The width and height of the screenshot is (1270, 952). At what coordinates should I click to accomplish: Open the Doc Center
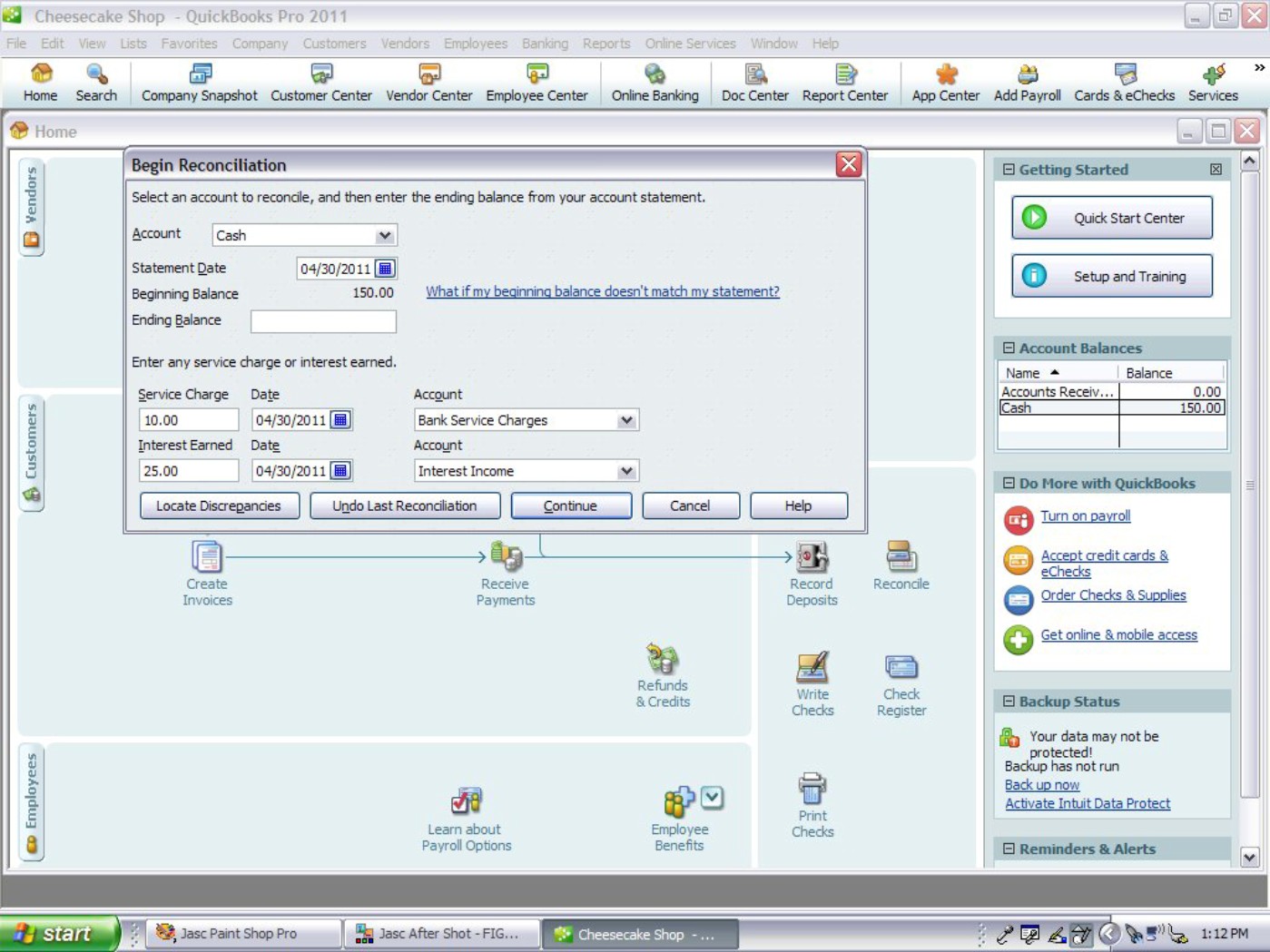tap(755, 83)
